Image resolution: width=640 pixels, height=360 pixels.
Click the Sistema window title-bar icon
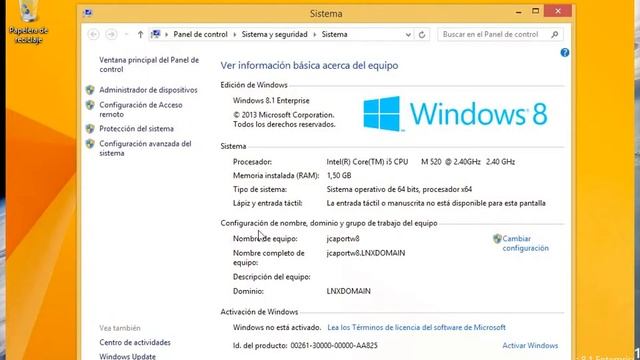(x=88, y=13)
